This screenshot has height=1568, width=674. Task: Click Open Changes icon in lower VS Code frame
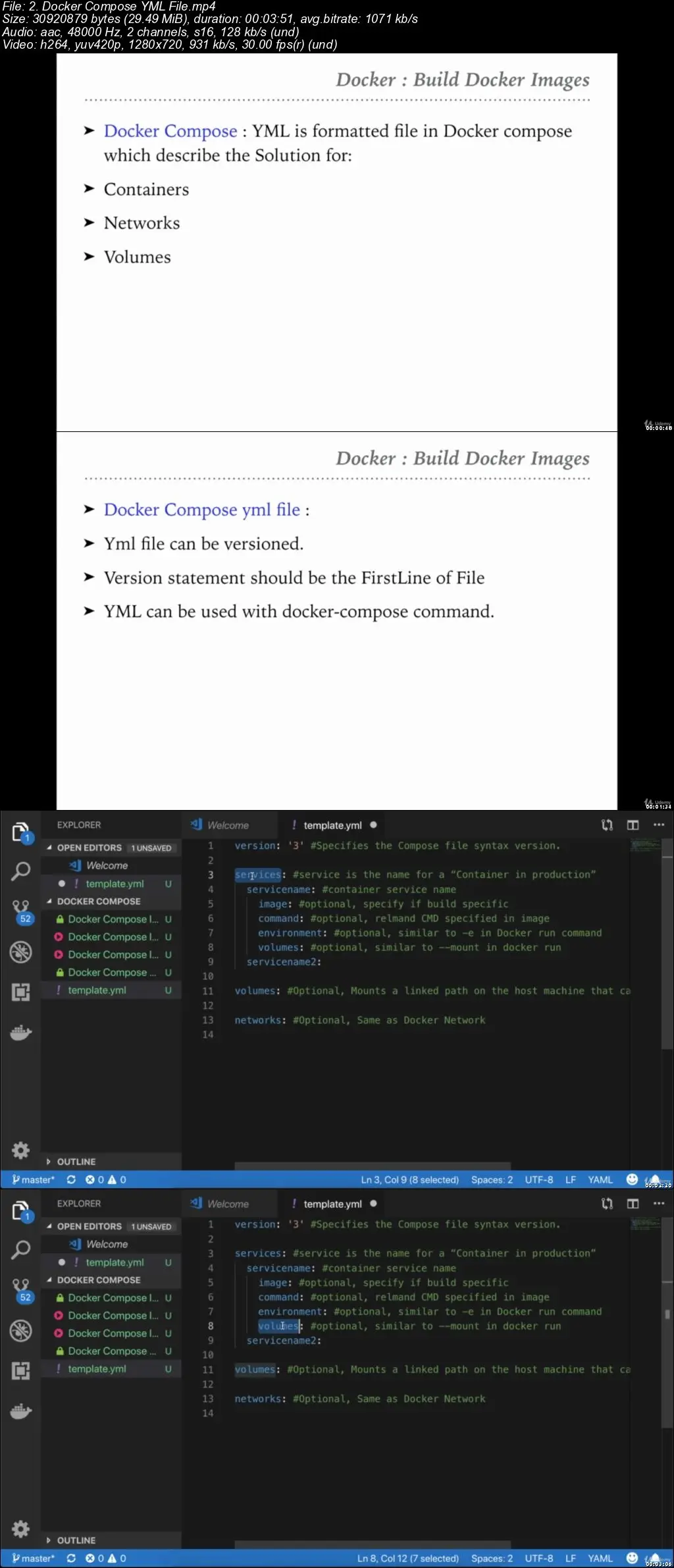click(x=607, y=1204)
